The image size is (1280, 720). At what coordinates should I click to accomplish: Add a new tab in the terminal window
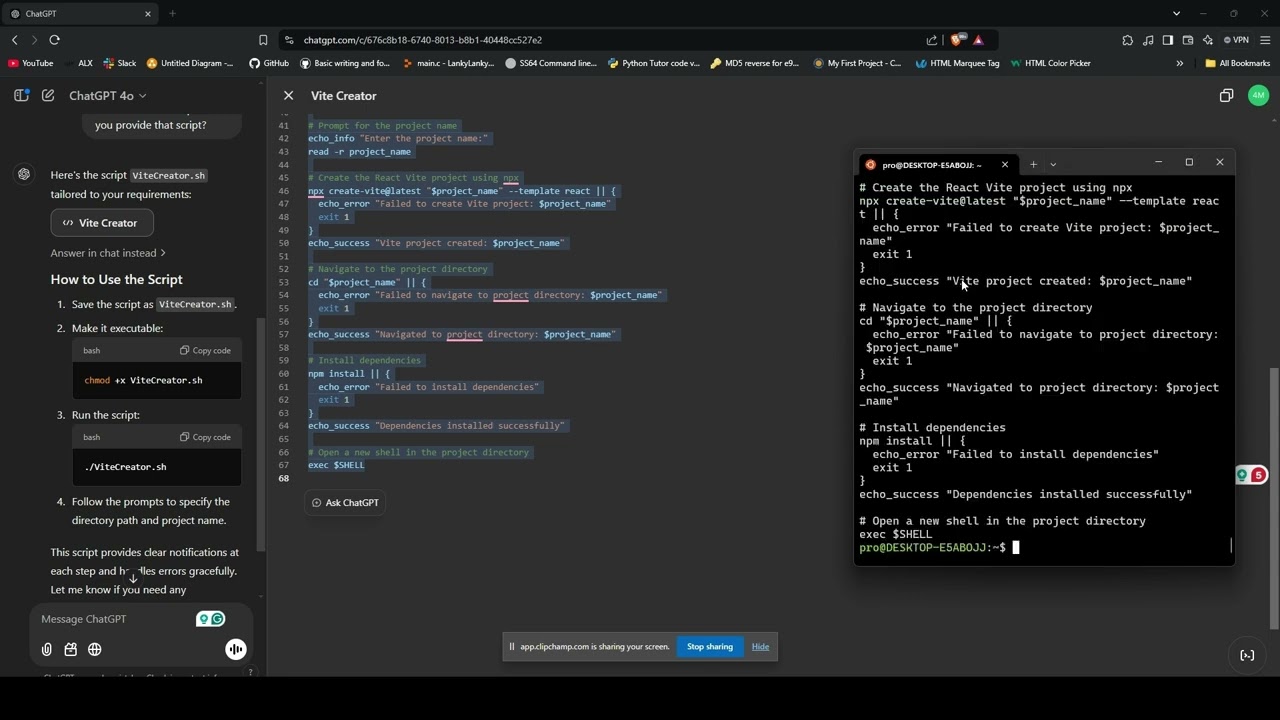[1033, 164]
